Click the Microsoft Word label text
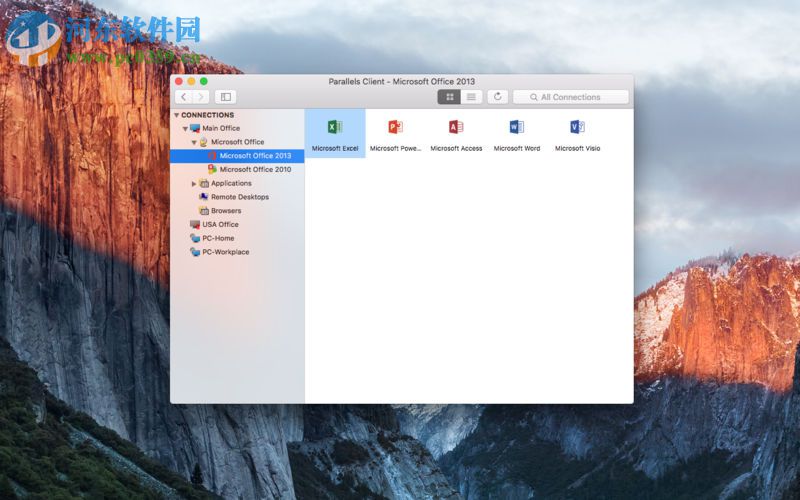This screenshot has height=500, width=800. tap(517, 148)
